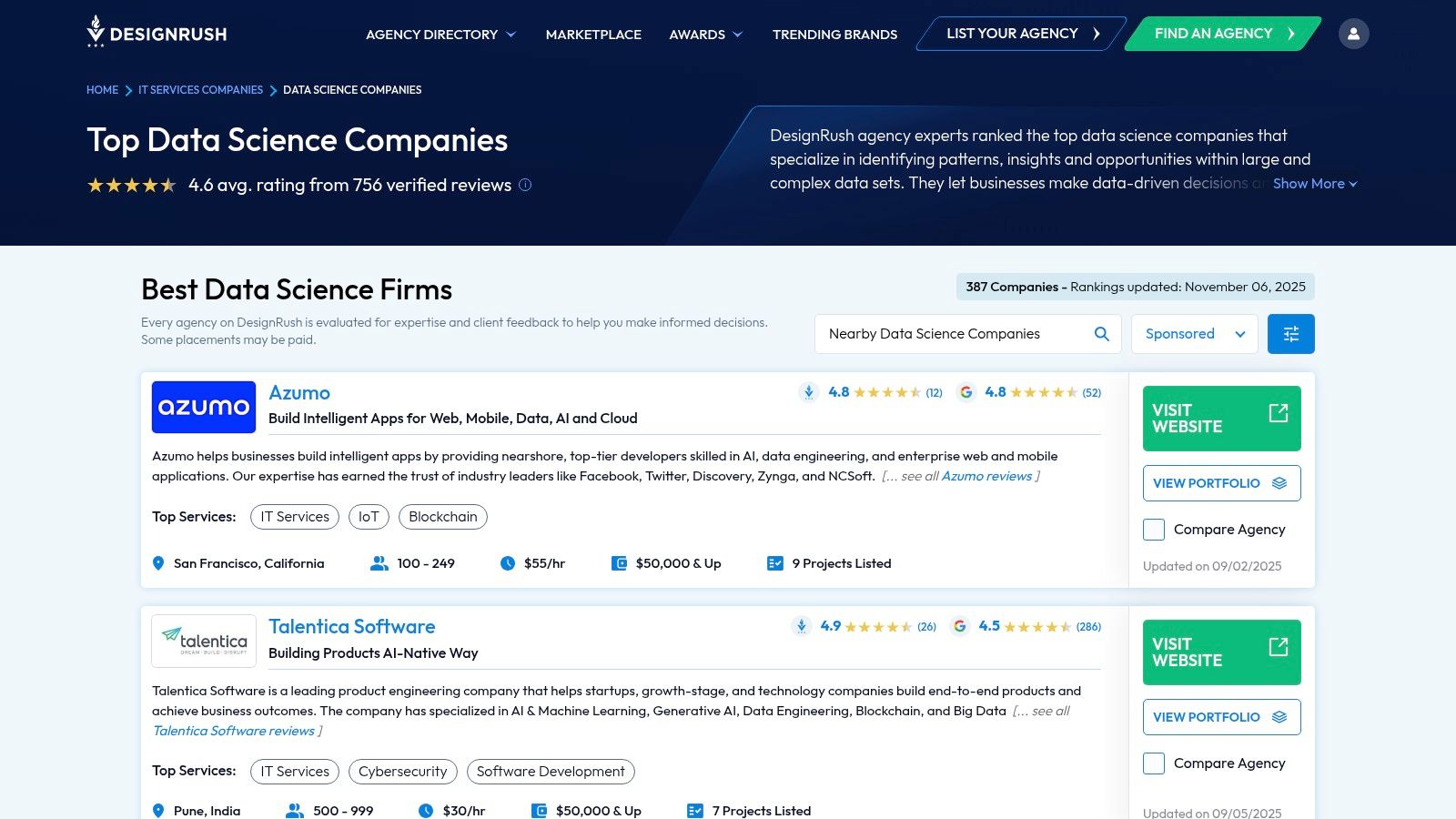Click '387 Companies' rankings updated text
1456x819 pixels.
tap(1136, 287)
